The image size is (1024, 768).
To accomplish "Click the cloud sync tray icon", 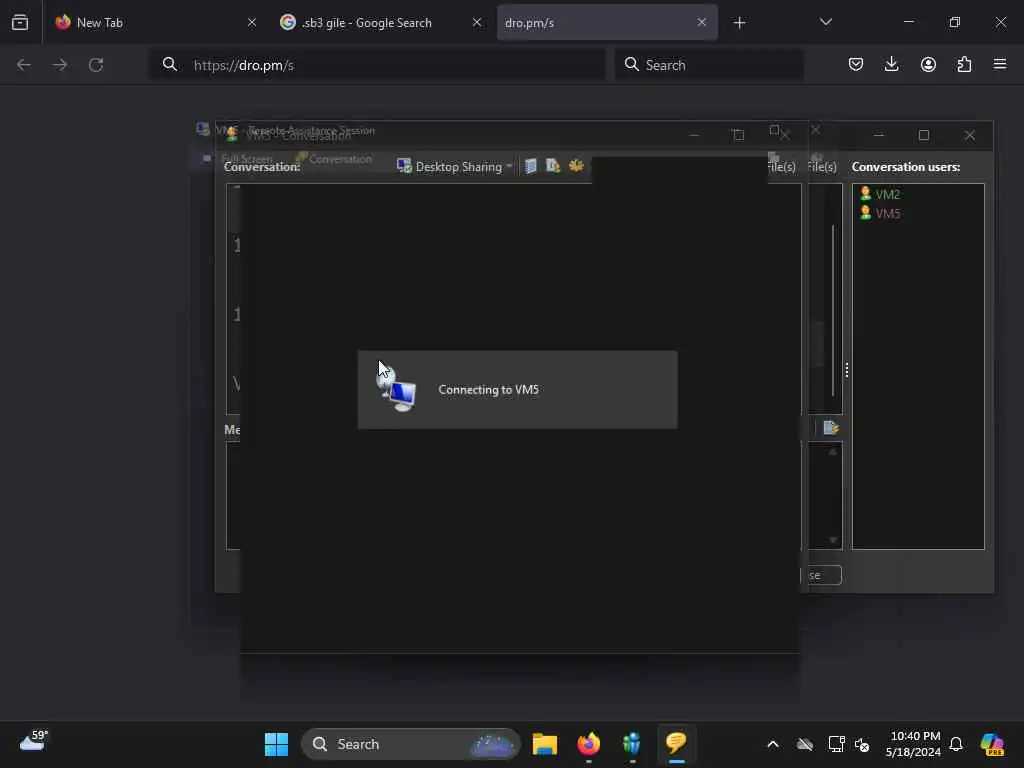I will [805, 744].
